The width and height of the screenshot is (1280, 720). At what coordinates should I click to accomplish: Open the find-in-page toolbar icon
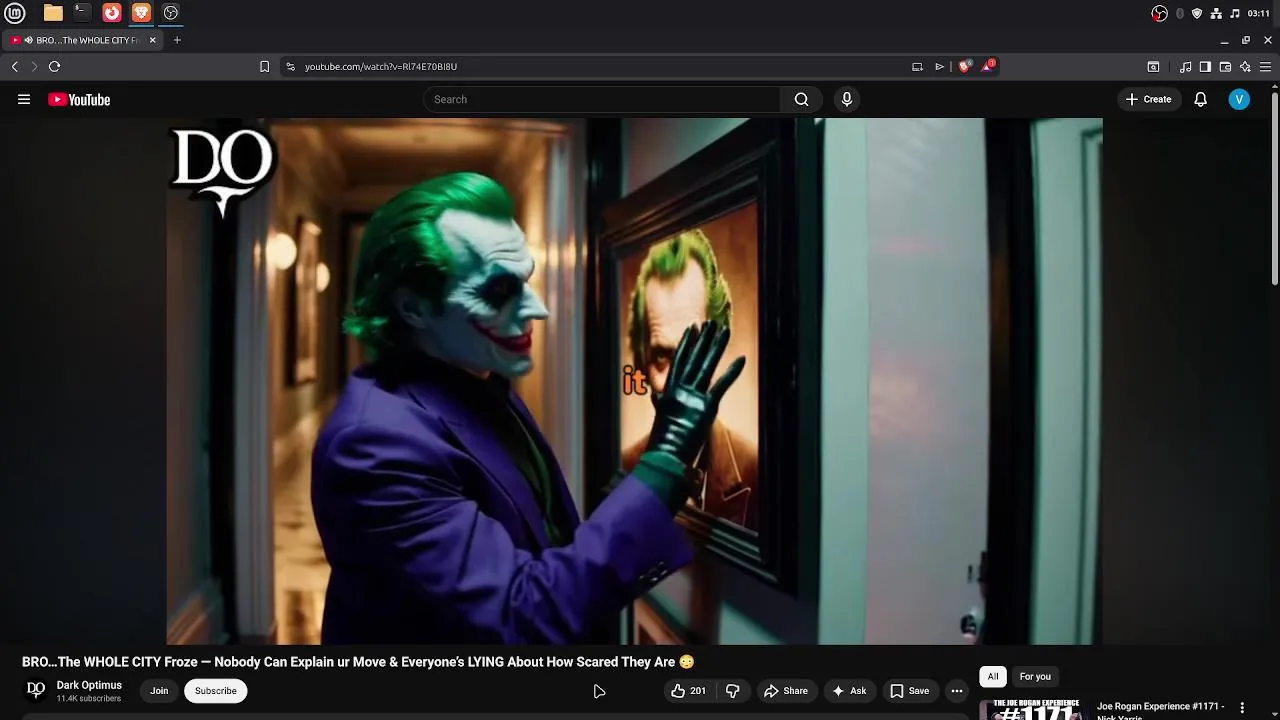point(1153,66)
